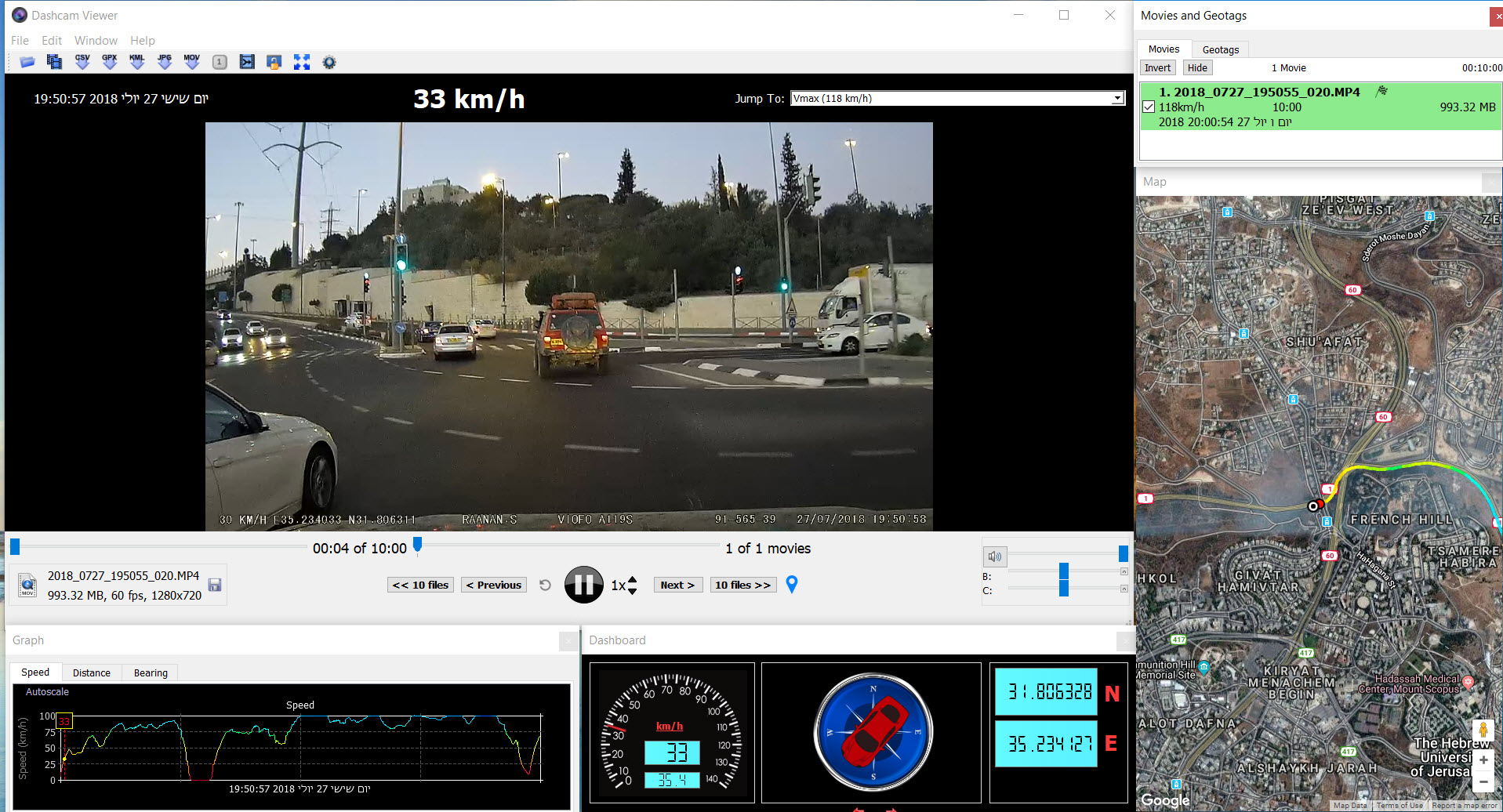This screenshot has height=812, width=1503.
Task: Open preferences via the gear icon
Action: pos(329,62)
